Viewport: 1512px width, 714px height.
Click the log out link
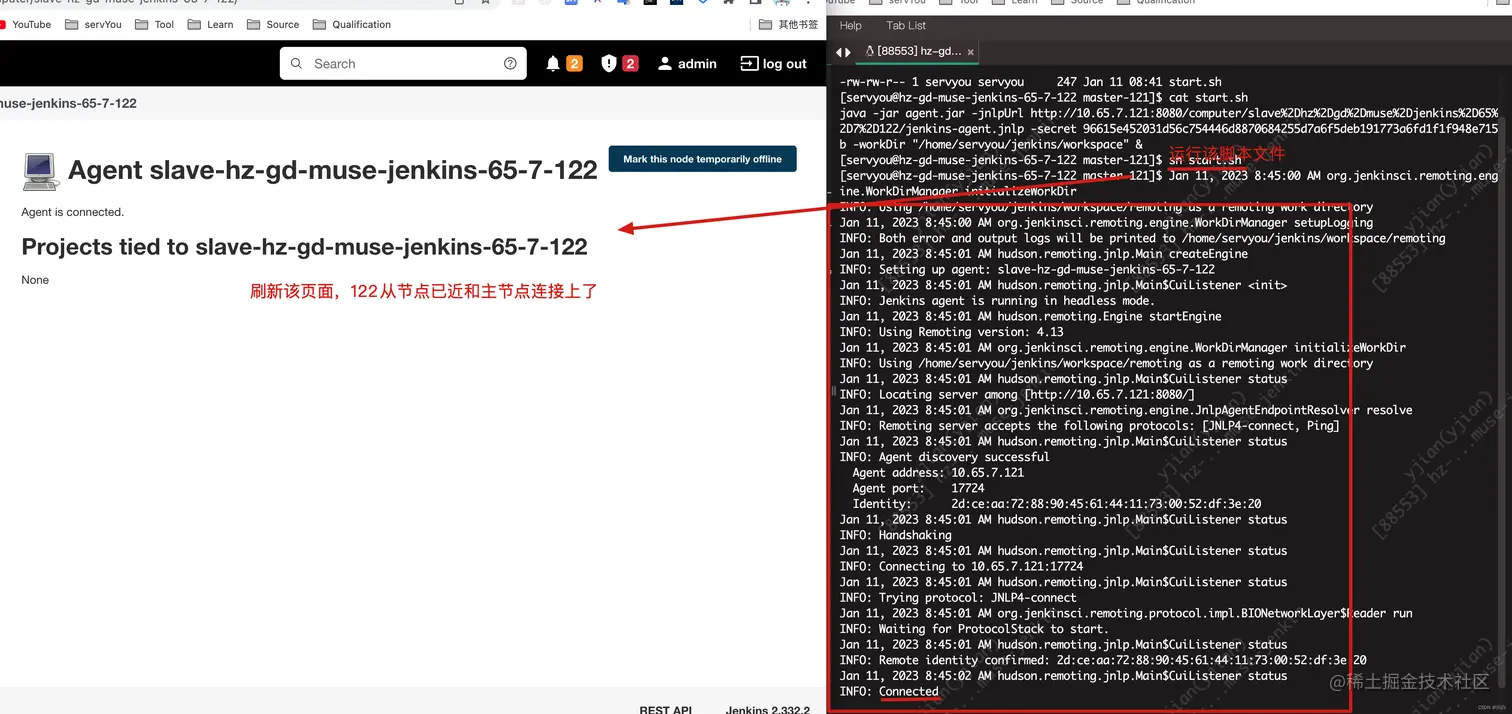pos(784,64)
